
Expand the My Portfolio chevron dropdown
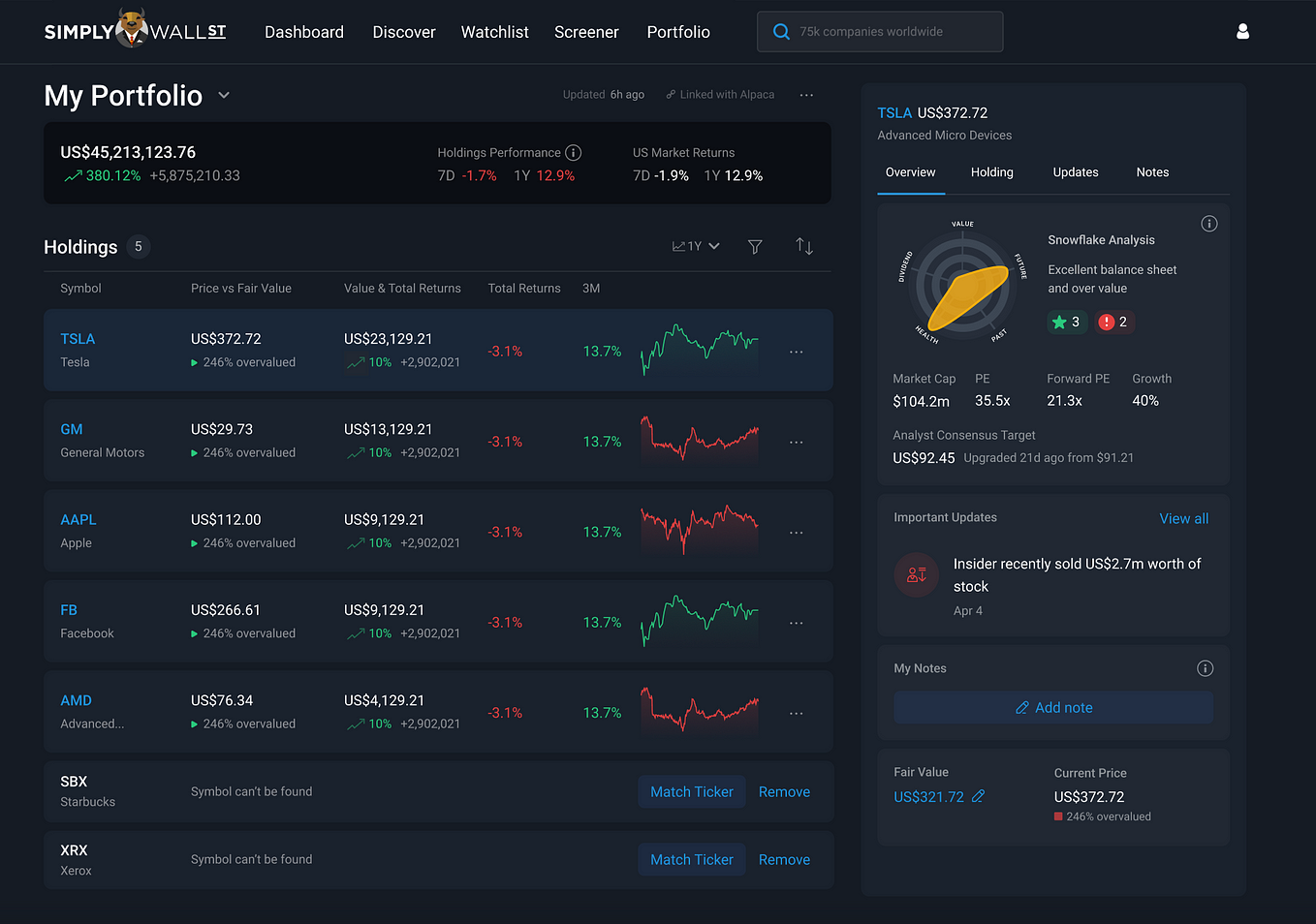224,95
